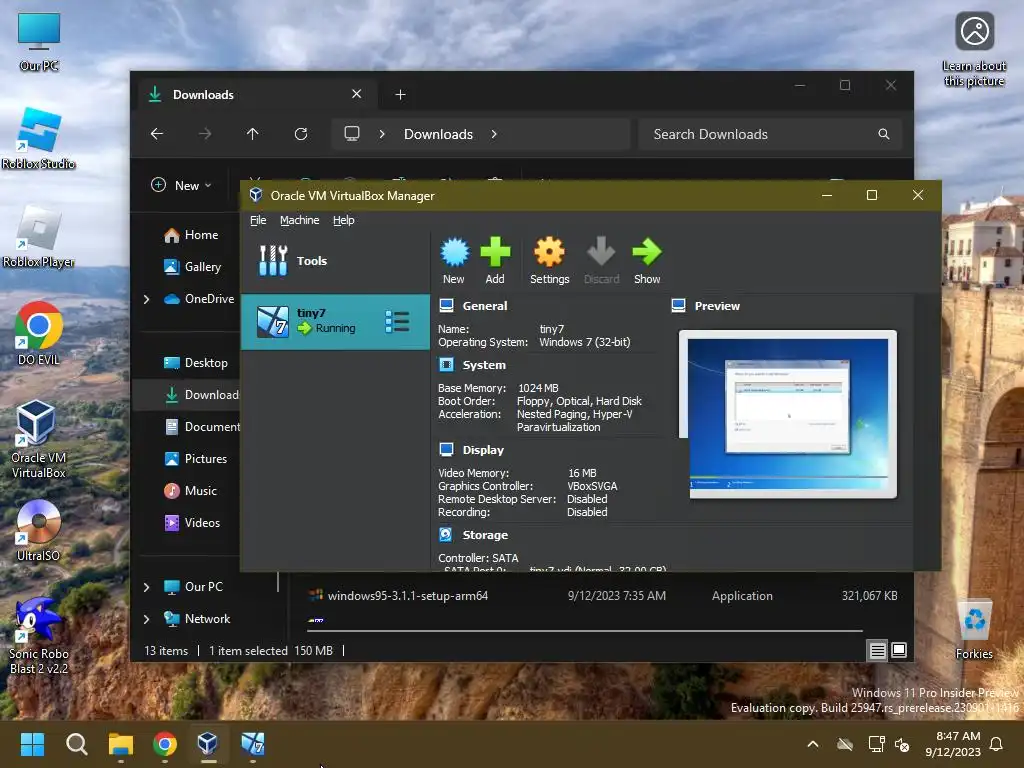
Task: Open Roblox Player desktop shortcut
Action: [39, 236]
